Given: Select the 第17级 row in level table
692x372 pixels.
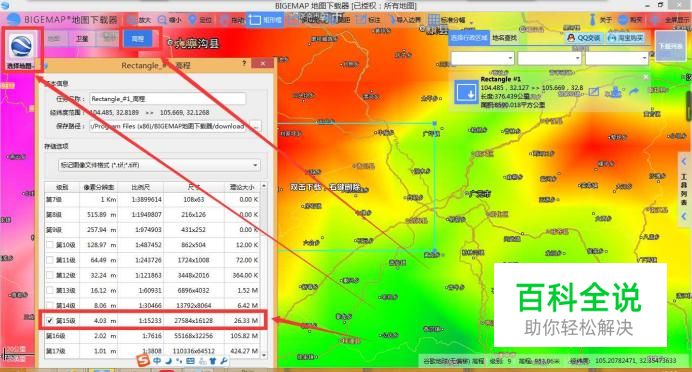Looking at the screenshot, I should (x=153, y=351).
